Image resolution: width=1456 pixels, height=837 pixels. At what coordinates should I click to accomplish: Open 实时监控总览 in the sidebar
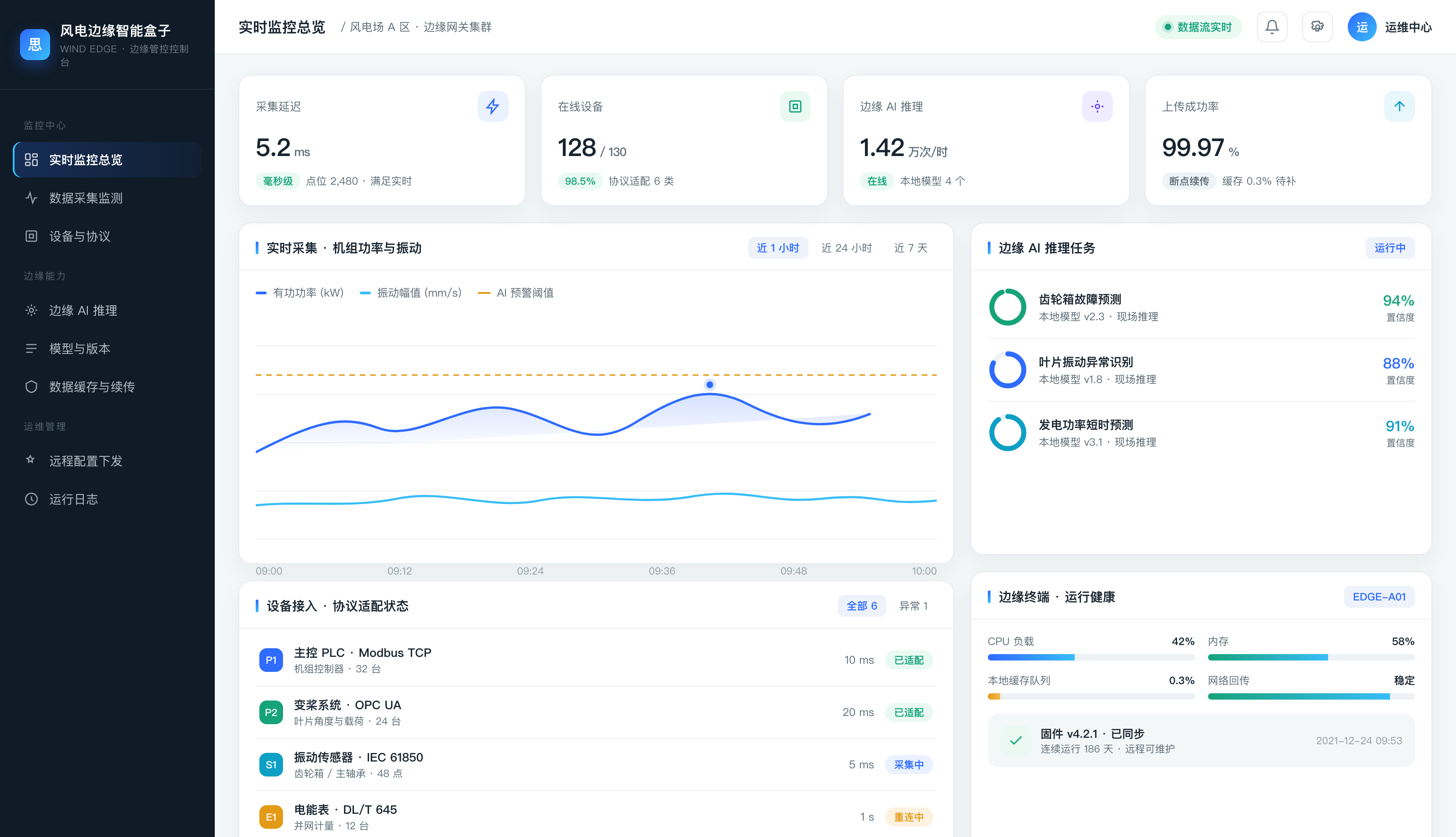[107, 160]
